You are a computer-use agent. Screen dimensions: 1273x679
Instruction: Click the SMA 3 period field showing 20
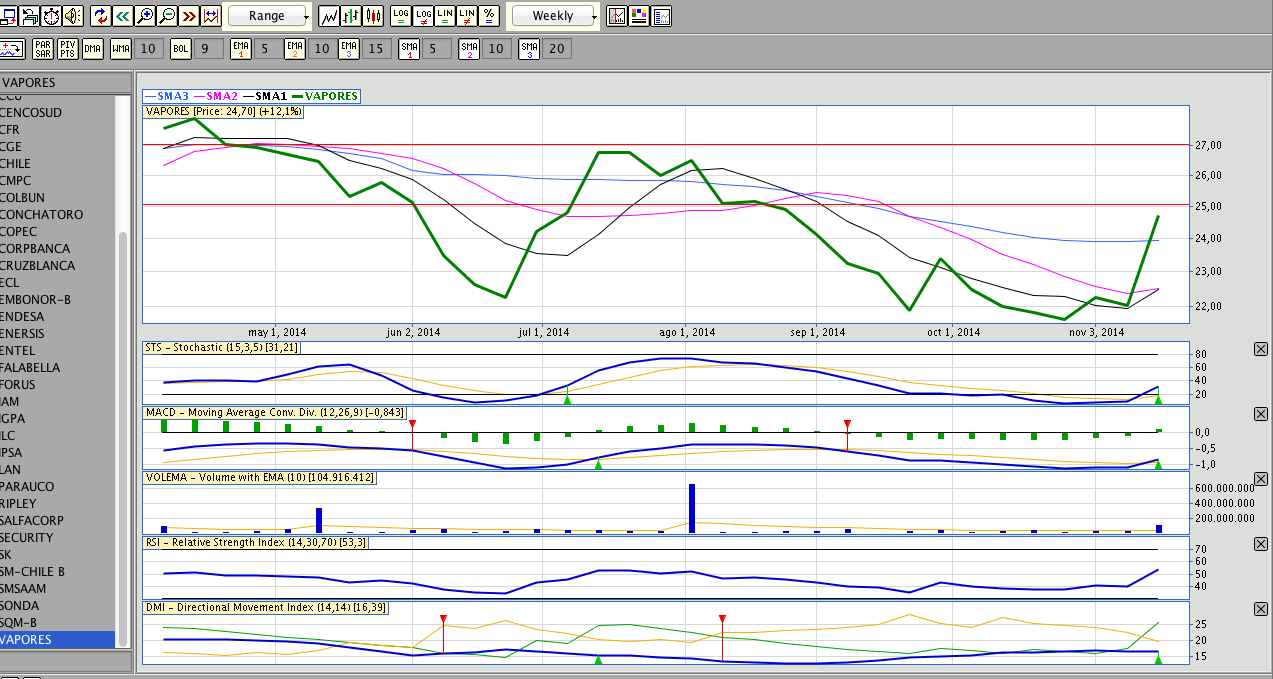557,48
